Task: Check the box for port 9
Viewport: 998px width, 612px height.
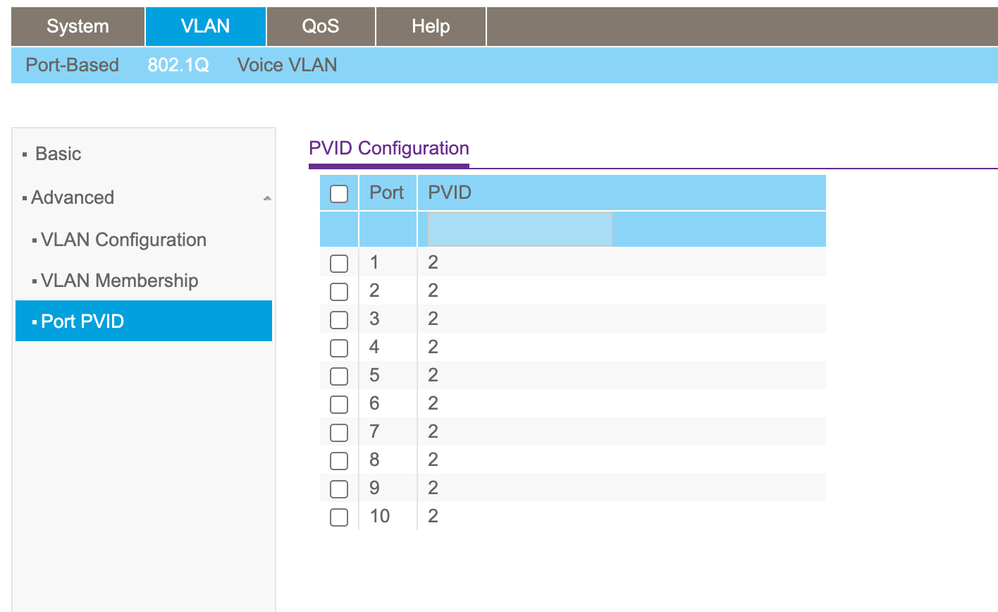Action: [339, 489]
